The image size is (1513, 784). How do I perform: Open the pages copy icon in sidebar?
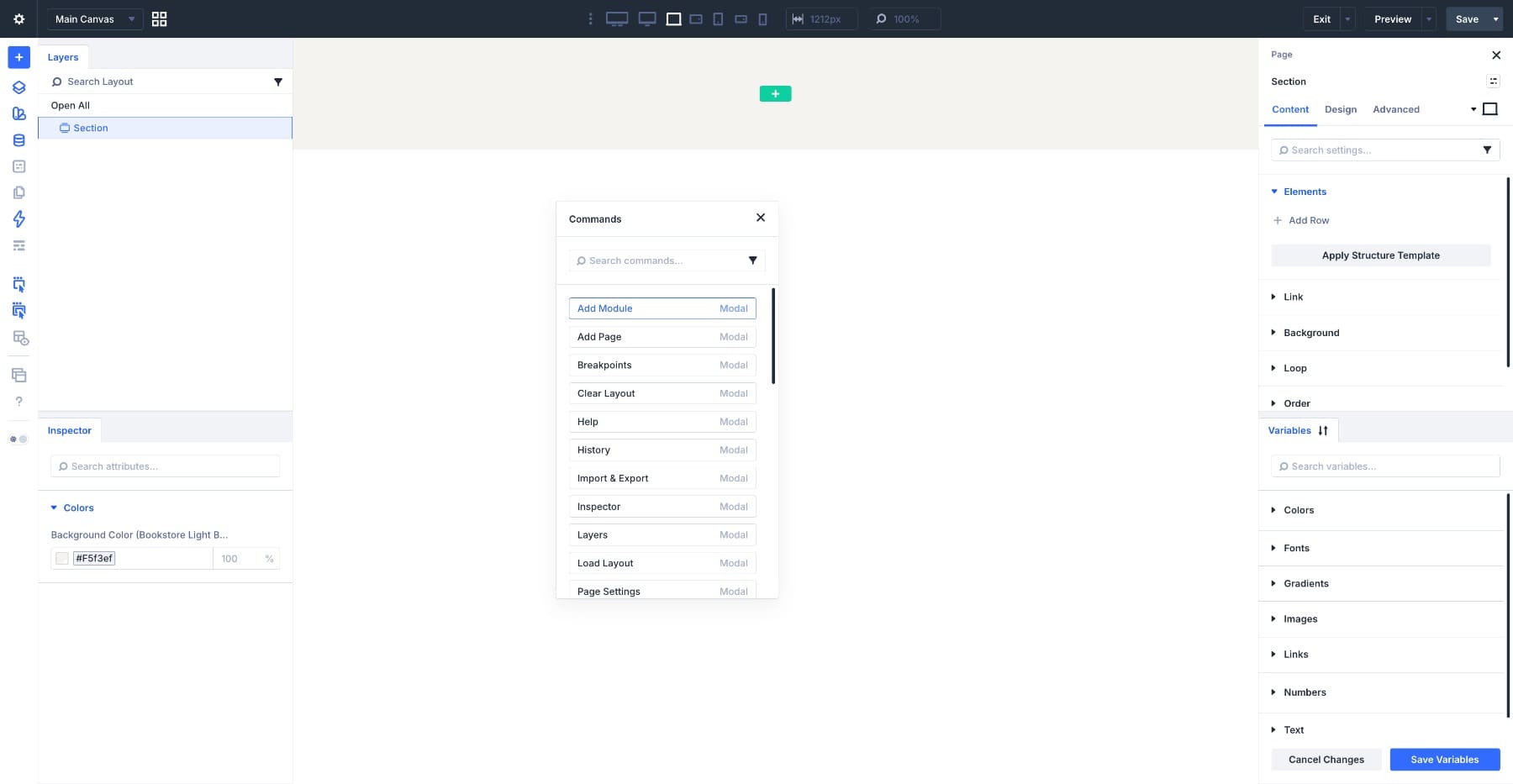point(18,192)
